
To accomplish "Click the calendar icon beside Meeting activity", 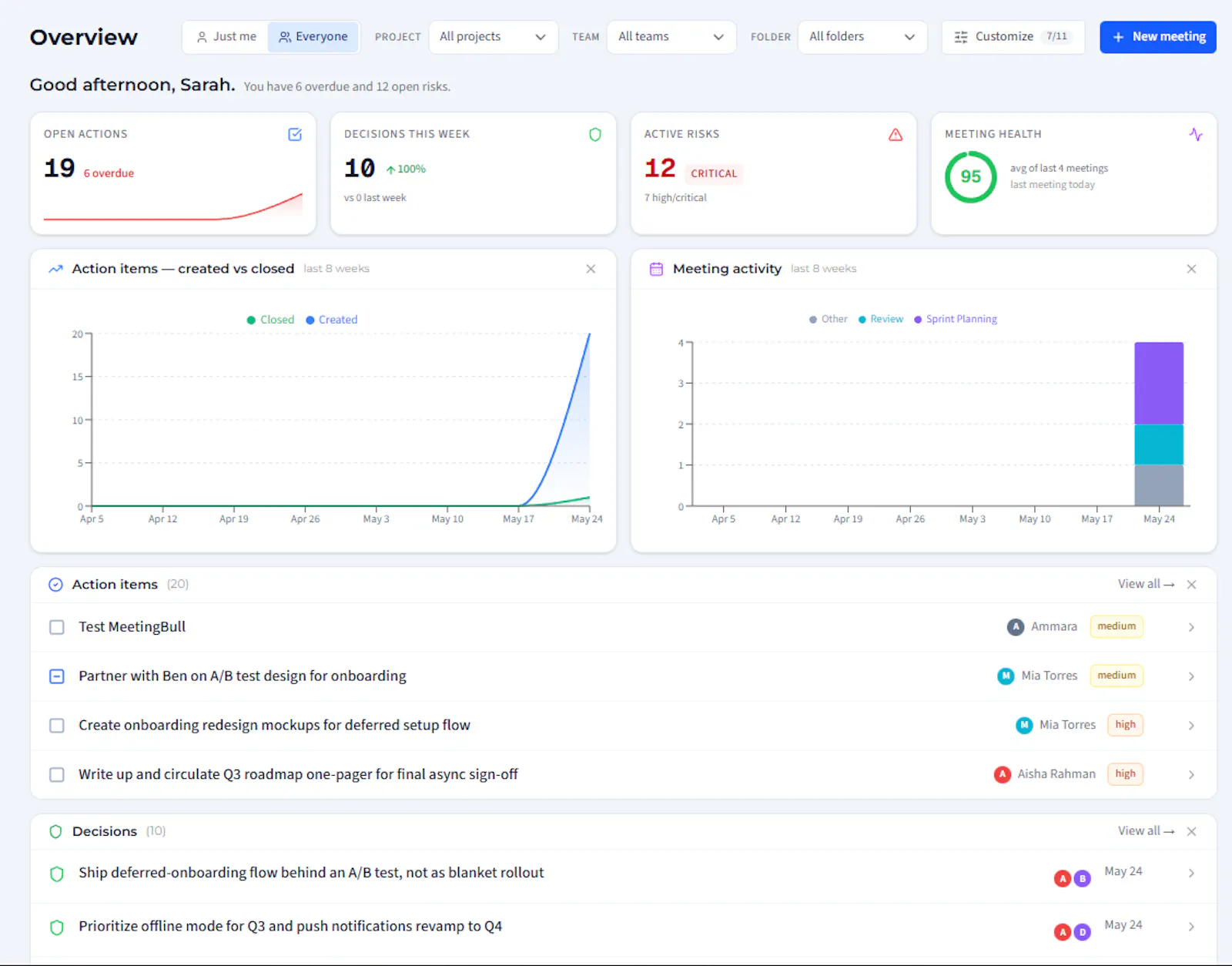I will pyautogui.click(x=656, y=269).
